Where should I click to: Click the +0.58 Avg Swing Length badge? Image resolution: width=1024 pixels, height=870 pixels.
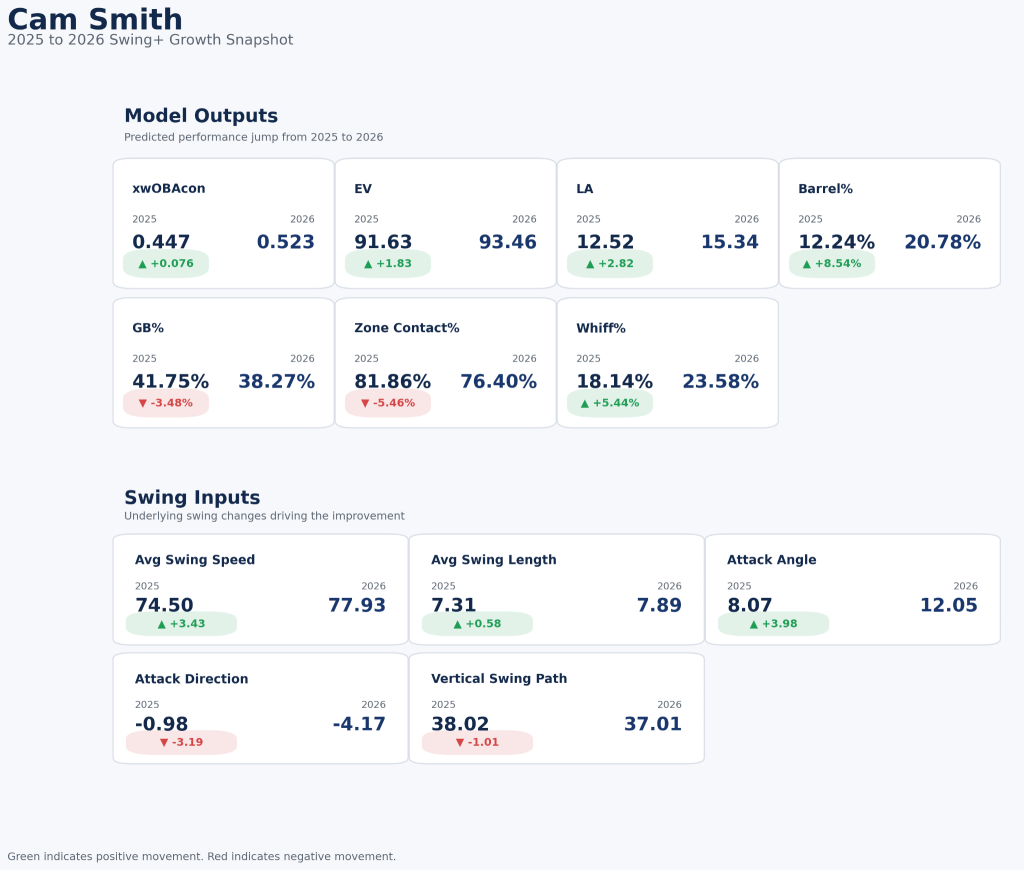point(477,624)
